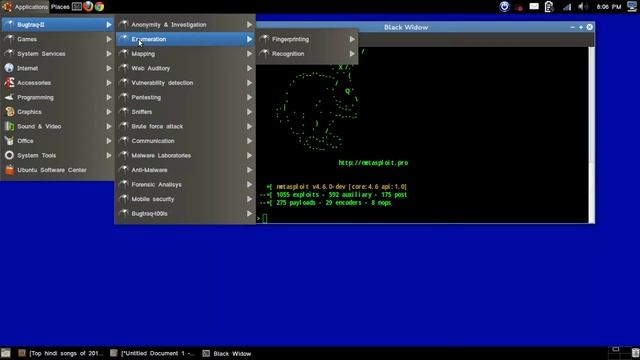Open Forensic Analisys submenu
Viewport: 640px width, 360px height.
point(185,184)
